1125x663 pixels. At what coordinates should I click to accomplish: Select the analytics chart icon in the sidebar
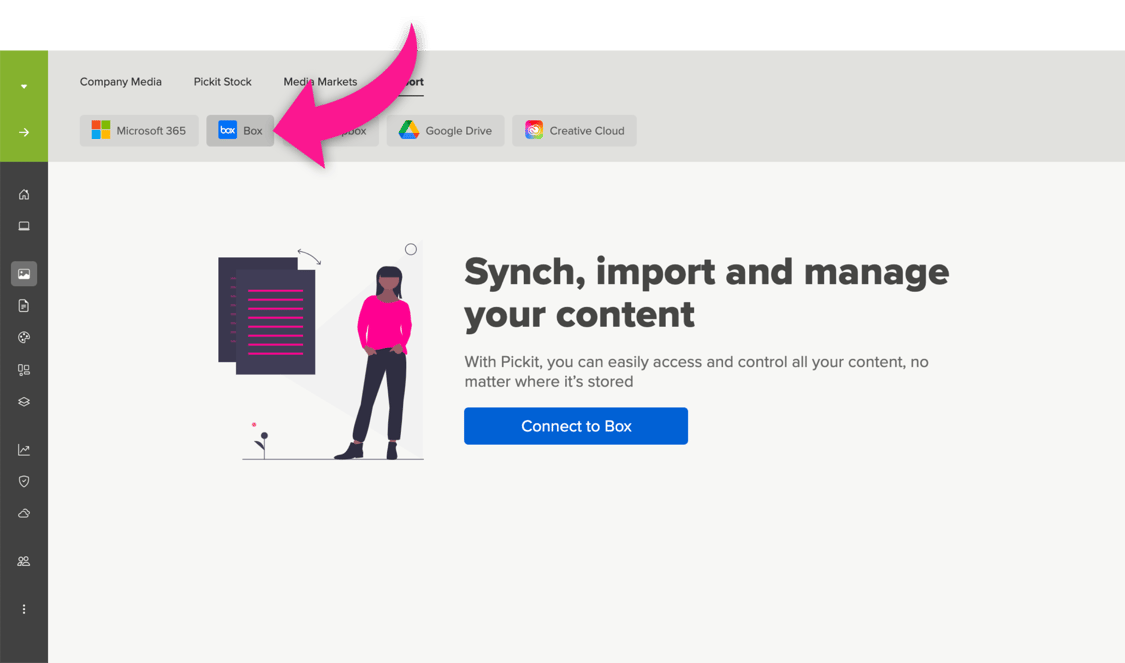click(24, 449)
